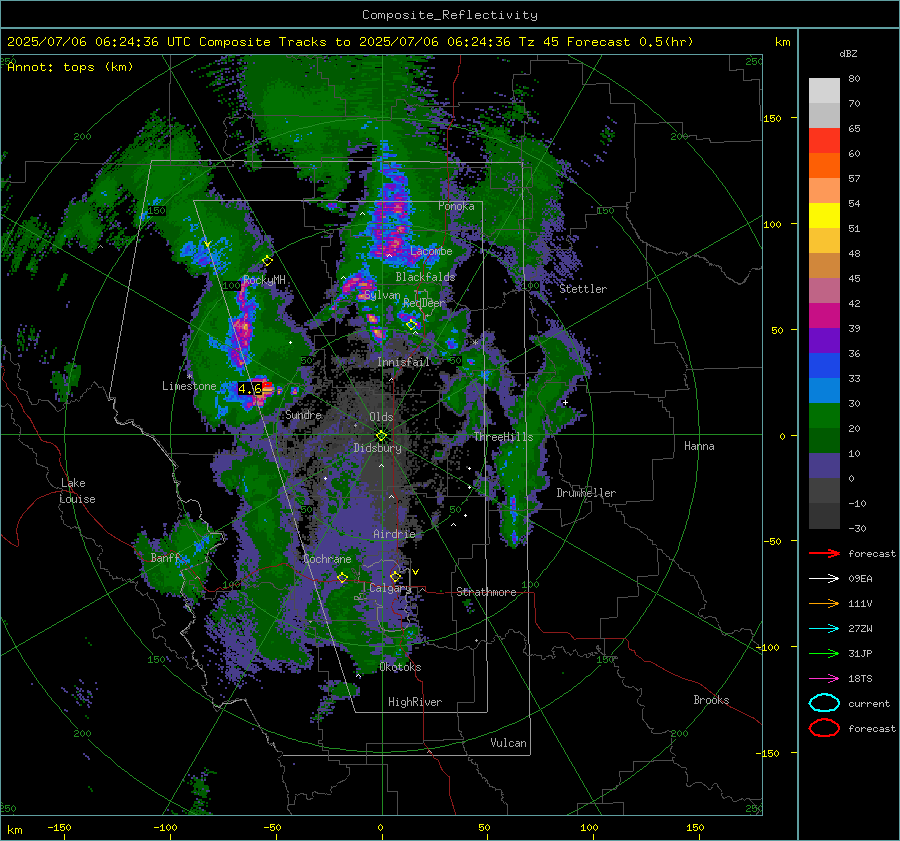Click the Olds town label
This screenshot has height=841, width=900.
[x=381, y=417]
